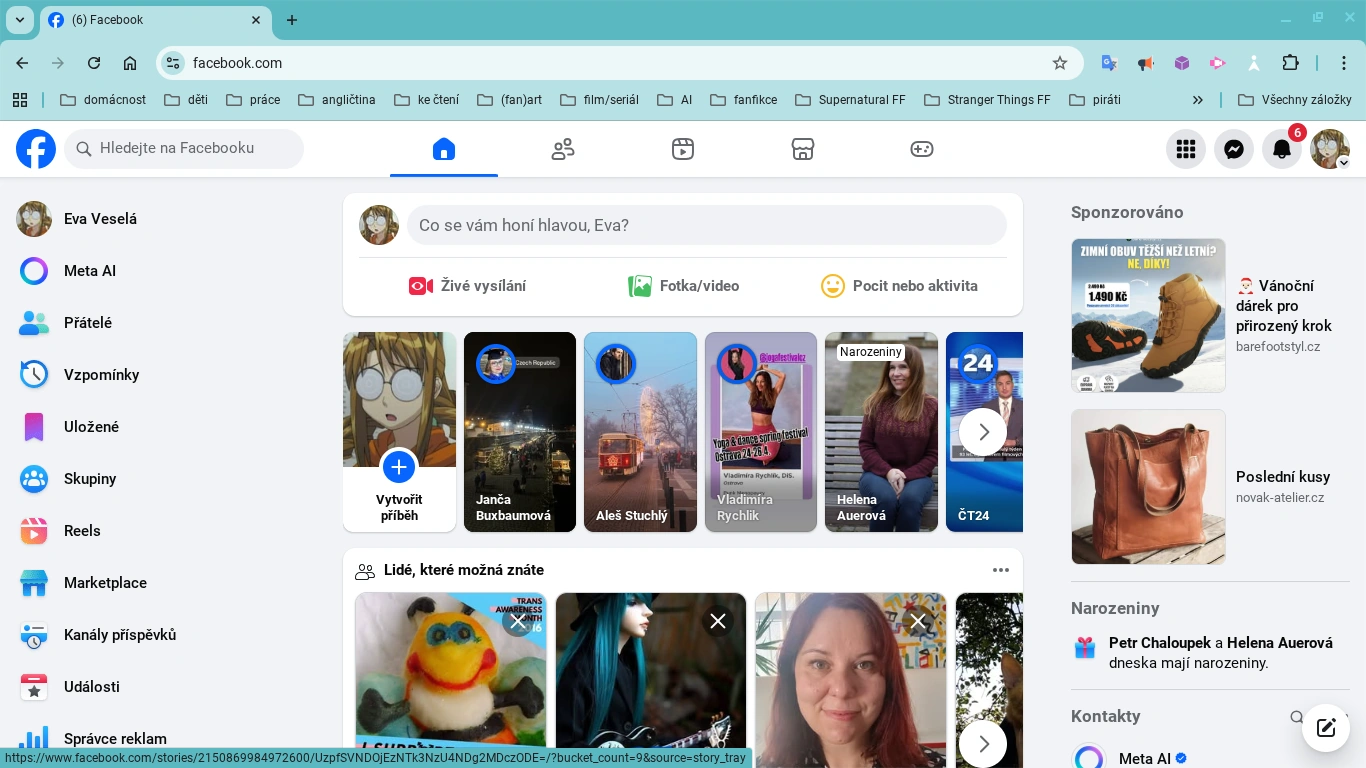Open Helena Auerová's birthday story
1366x768 pixels.
(881, 432)
